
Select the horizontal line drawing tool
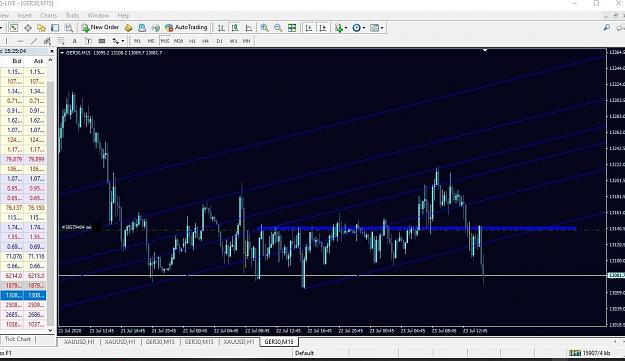(20, 41)
